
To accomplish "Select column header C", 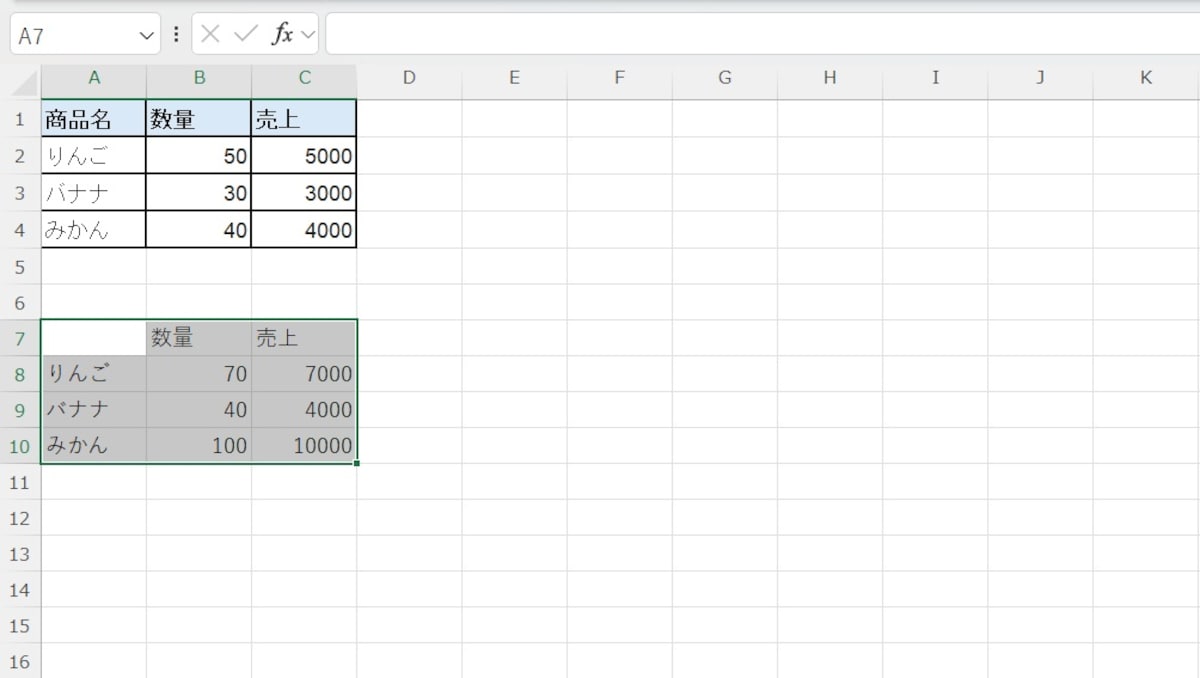I will pos(303,78).
